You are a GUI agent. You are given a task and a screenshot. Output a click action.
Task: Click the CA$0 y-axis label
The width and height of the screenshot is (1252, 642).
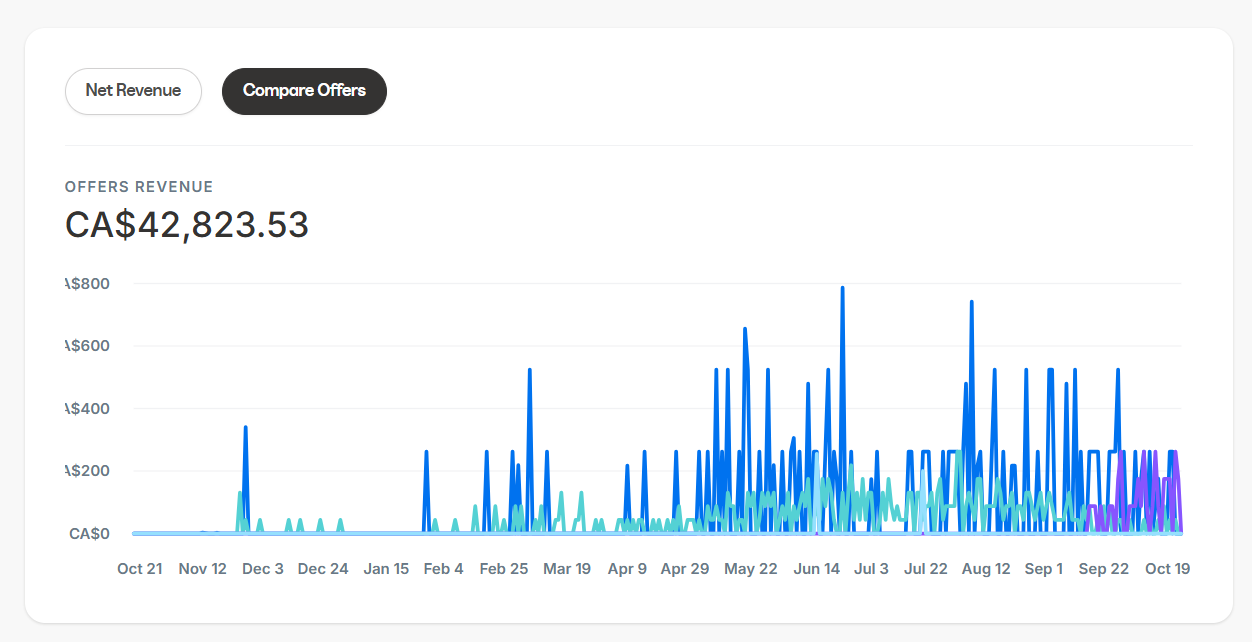[x=90, y=534]
